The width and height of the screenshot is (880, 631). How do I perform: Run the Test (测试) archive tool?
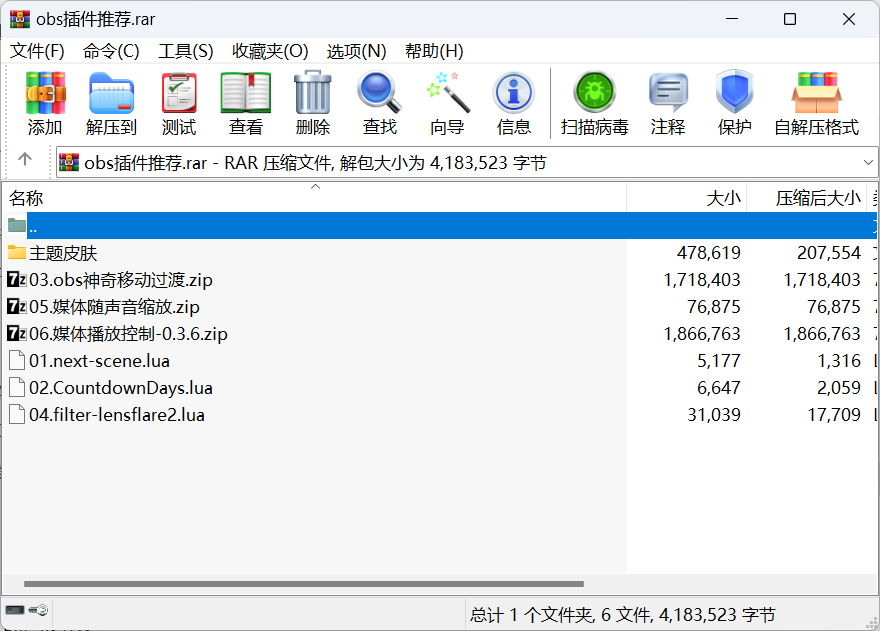coord(179,103)
